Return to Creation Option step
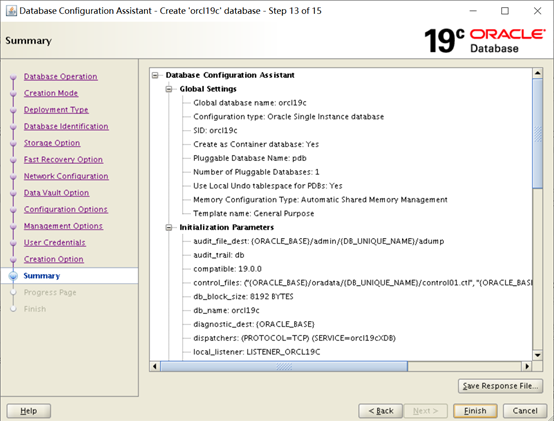The height and width of the screenshot is (421, 554). 54,259
